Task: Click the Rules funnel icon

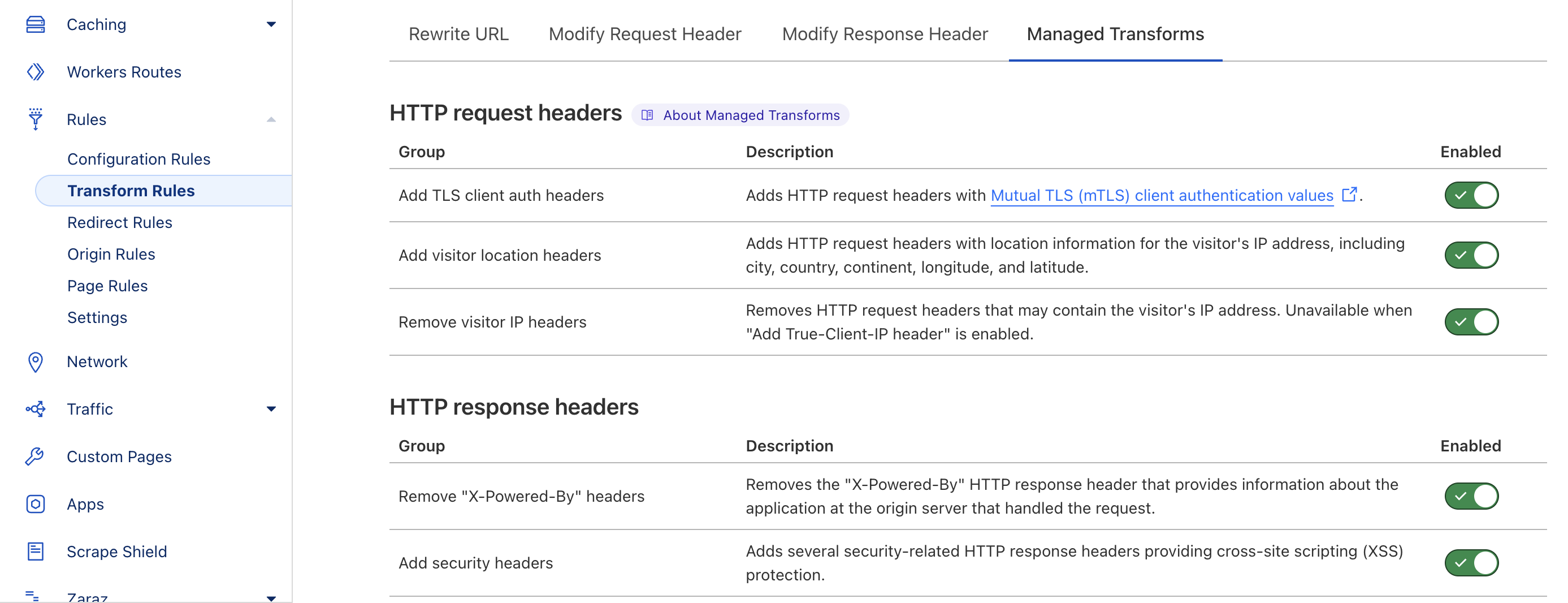Action: pos(35,119)
